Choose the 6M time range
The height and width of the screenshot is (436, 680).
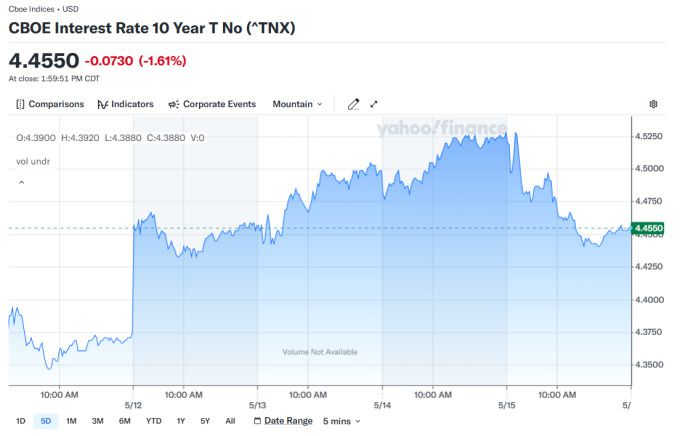(124, 421)
